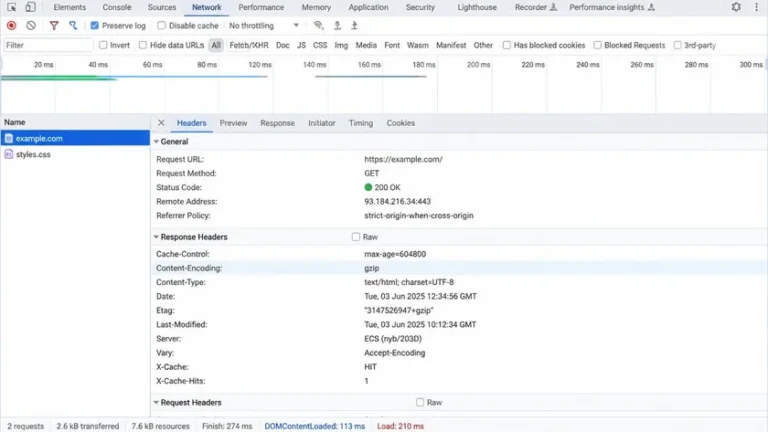Filter requests by Manifest
Screen dimensions: 768x432
point(451,45)
